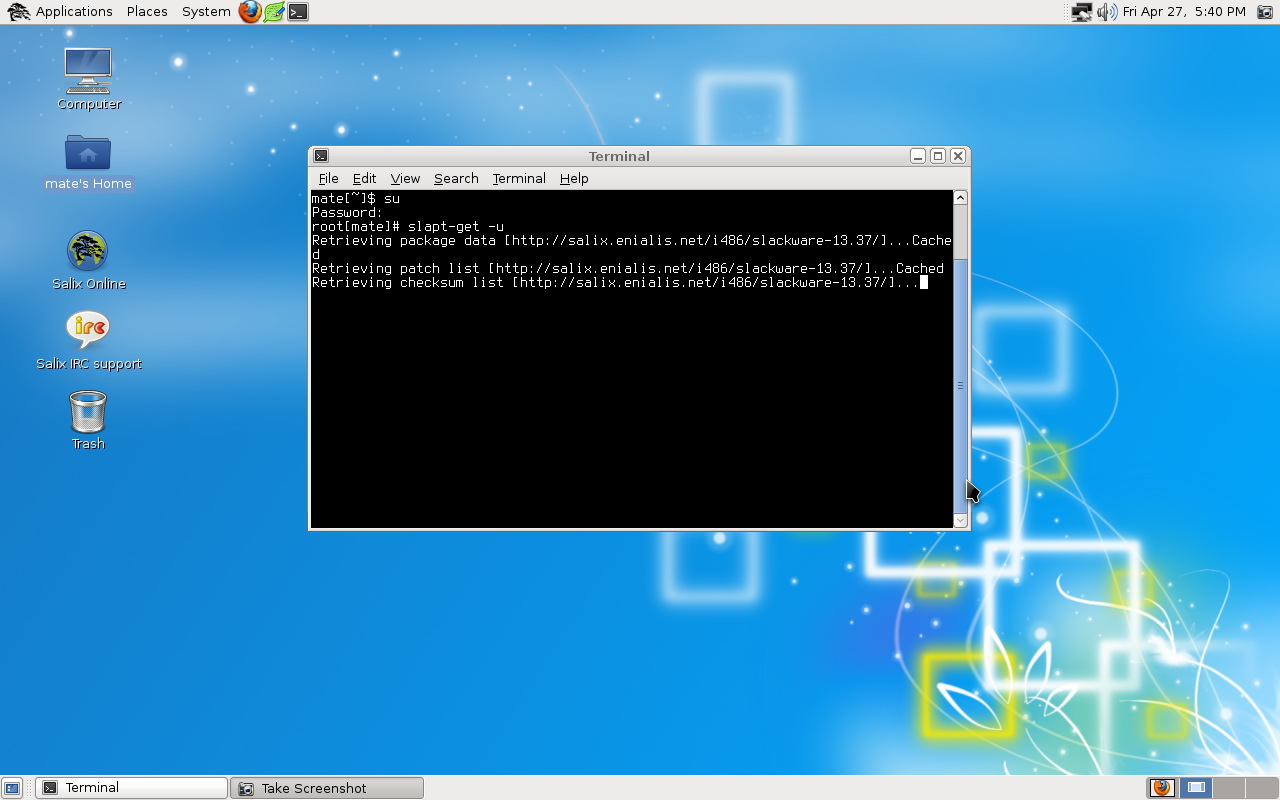Open the text editor launcher in top panel
1280x800 pixels.
pyautogui.click(x=274, y=12)
